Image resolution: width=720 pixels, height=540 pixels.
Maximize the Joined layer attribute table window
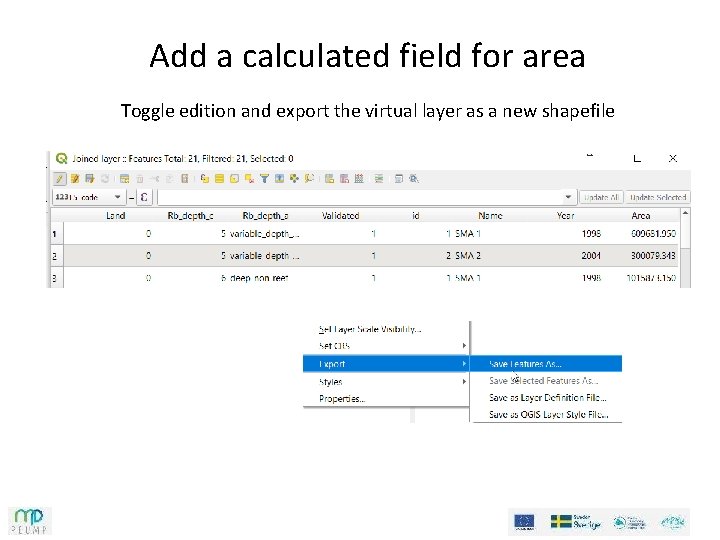[x=637, y=159]
